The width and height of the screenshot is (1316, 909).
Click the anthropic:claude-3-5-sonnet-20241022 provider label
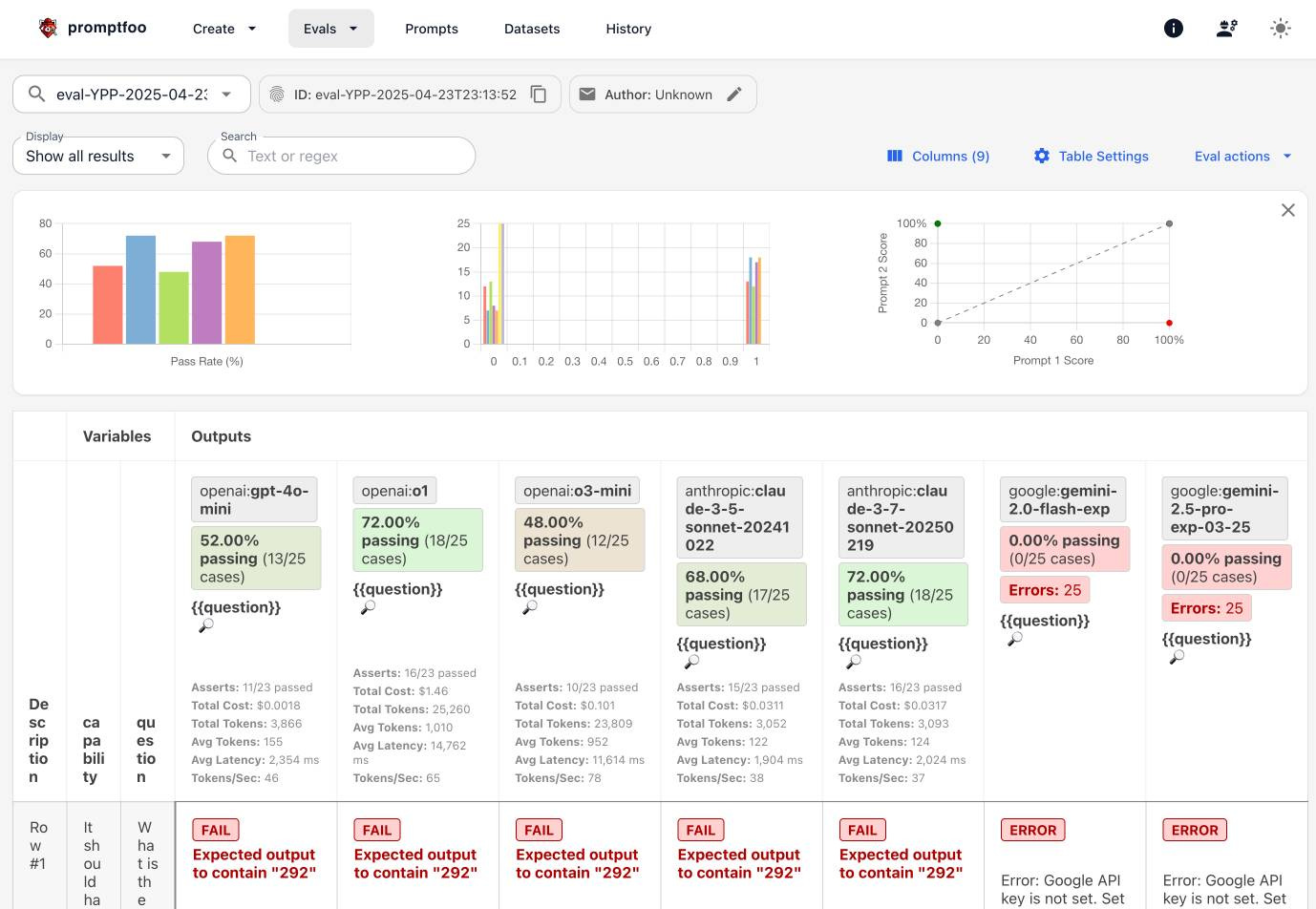pyautogui.click(x=739, y=518)
